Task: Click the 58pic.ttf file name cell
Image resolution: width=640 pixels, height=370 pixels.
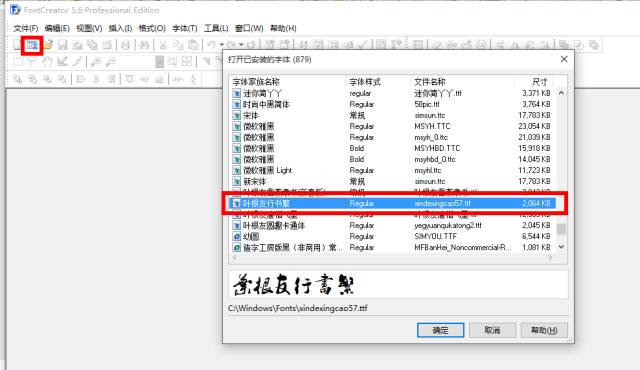Action: pos(427,104)
